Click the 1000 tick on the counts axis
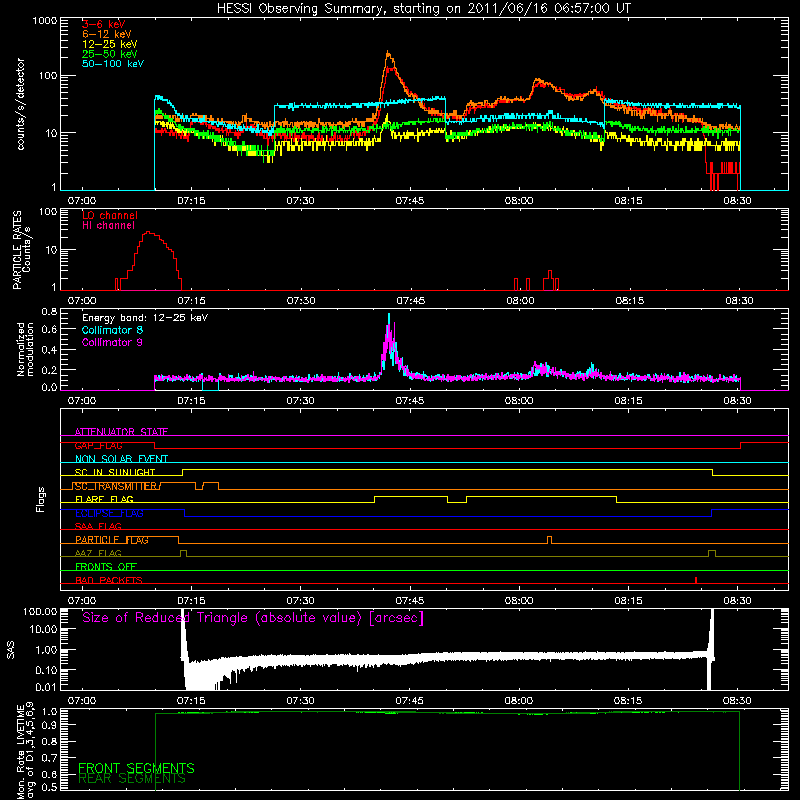800x800 pixels. (44, 21)
